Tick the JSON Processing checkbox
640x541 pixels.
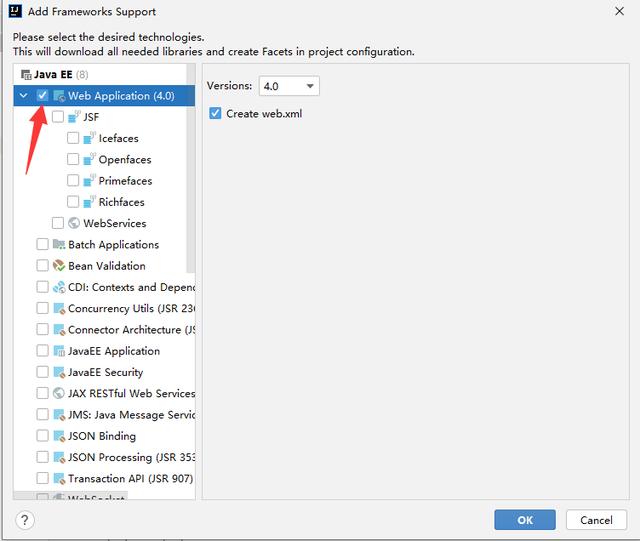pos(42,456)
